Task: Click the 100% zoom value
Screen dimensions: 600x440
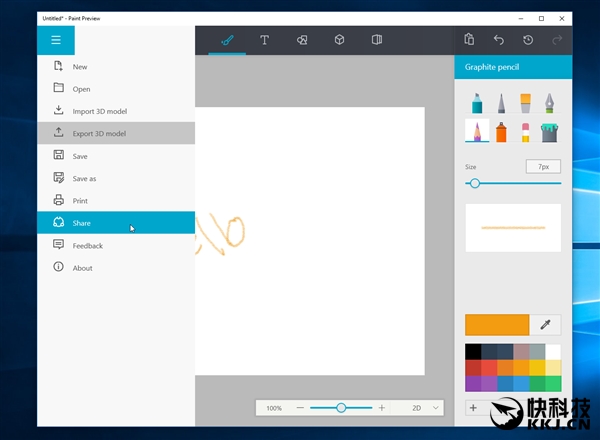Action: click(x=274, y=408)
